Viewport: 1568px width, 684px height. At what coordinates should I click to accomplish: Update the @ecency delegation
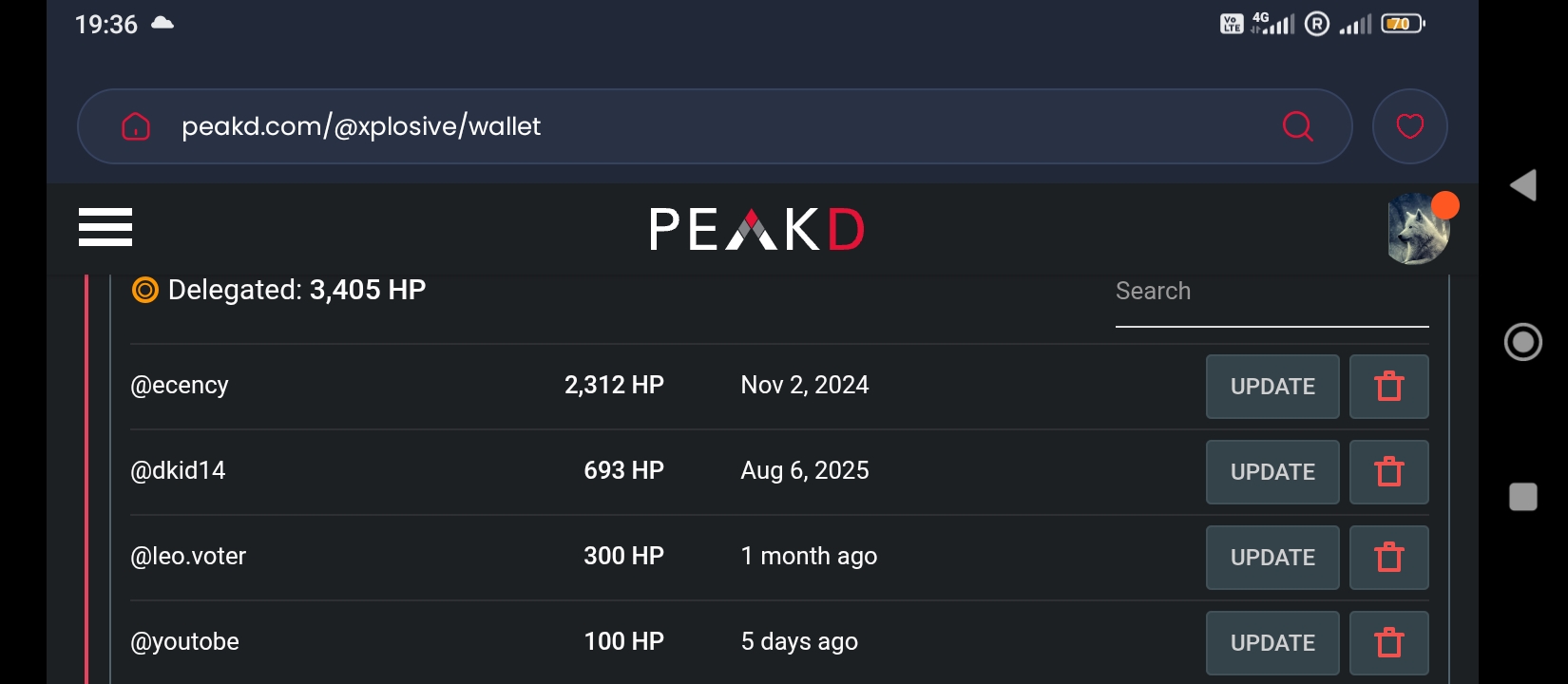point(1272,387)
